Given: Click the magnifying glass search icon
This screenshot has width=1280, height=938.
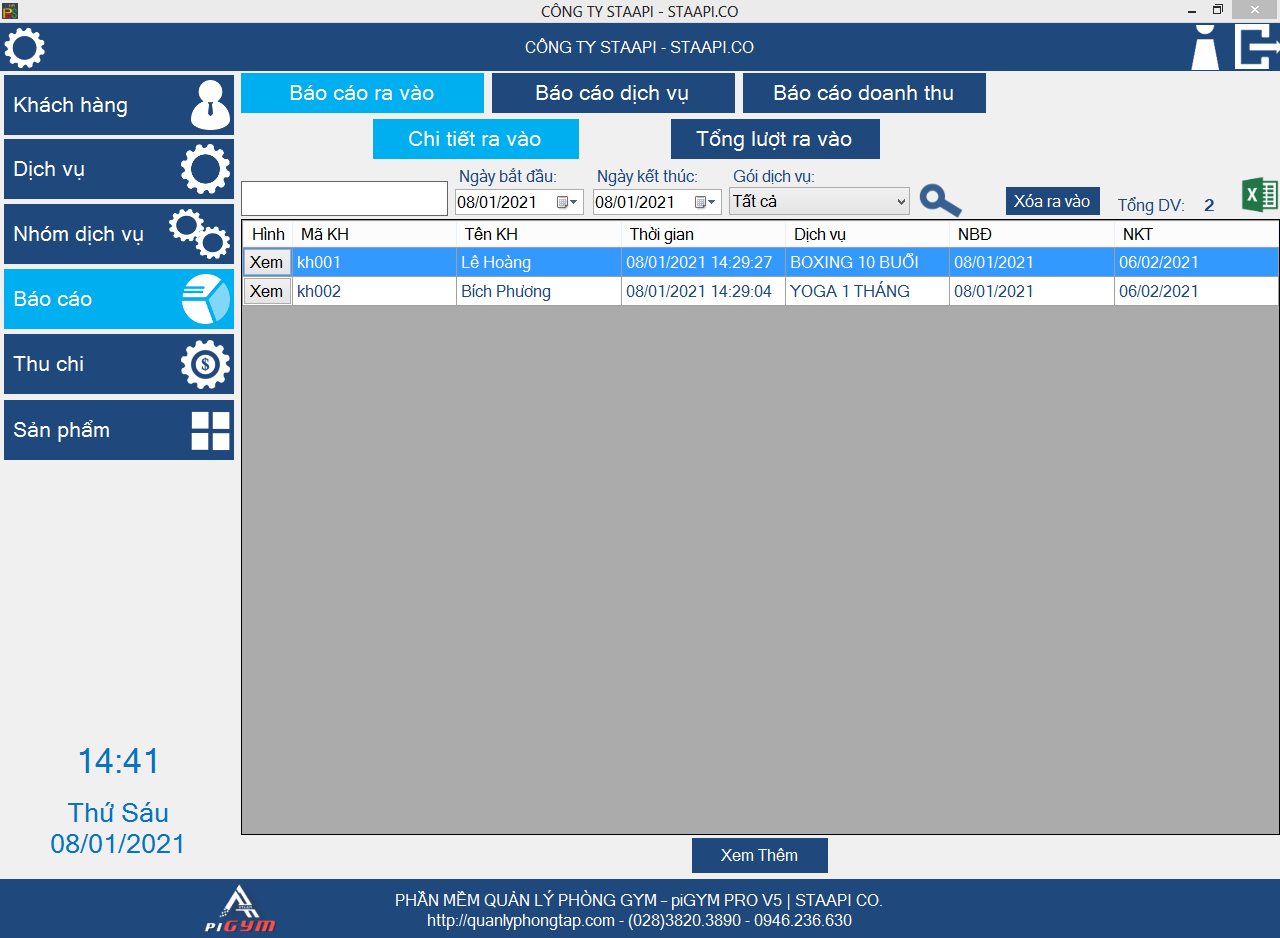Looking at the screenshot, I should (940, 201).
